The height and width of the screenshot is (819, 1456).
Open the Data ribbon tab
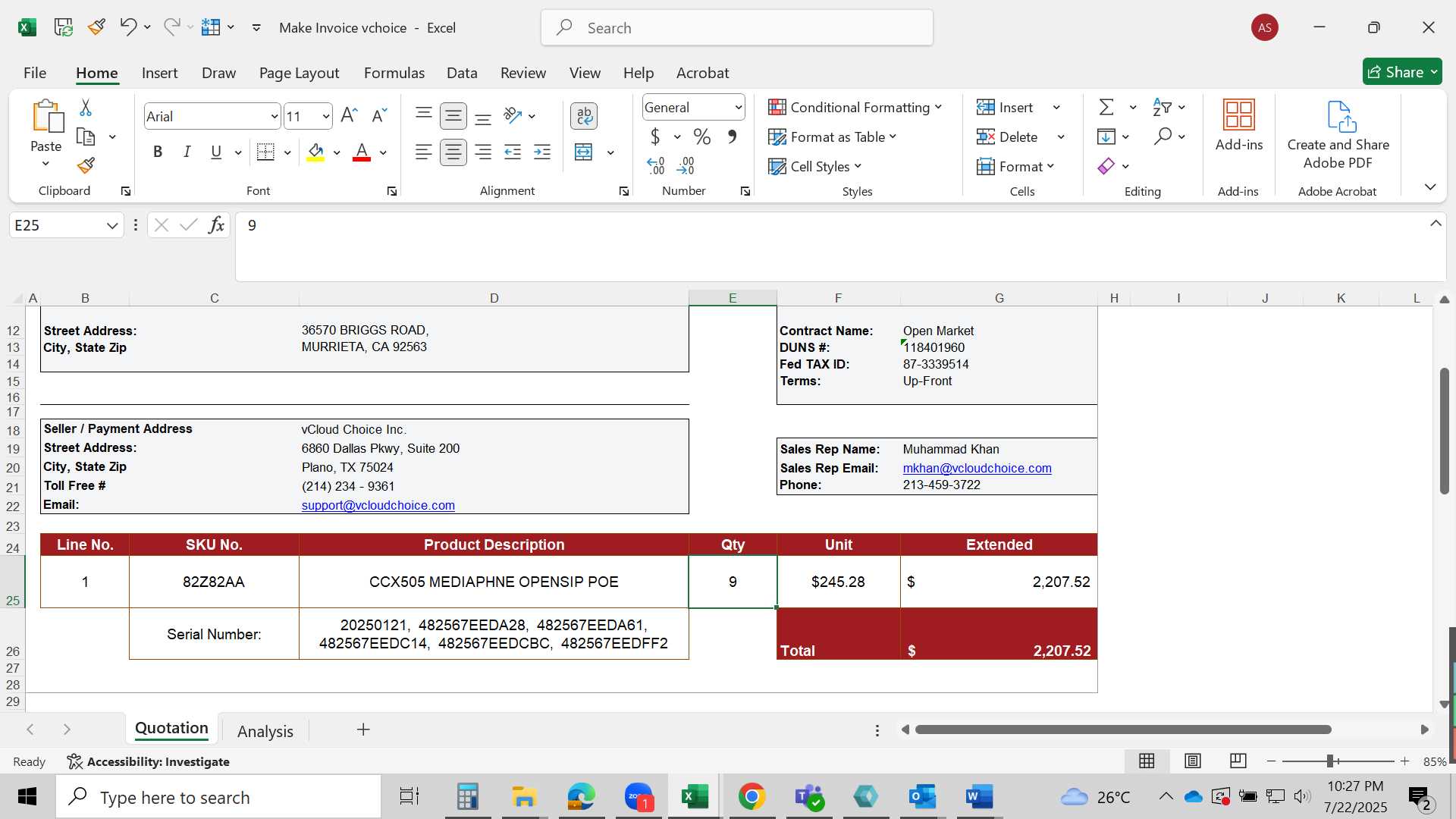pyautogui.click(x=462, y=73)
